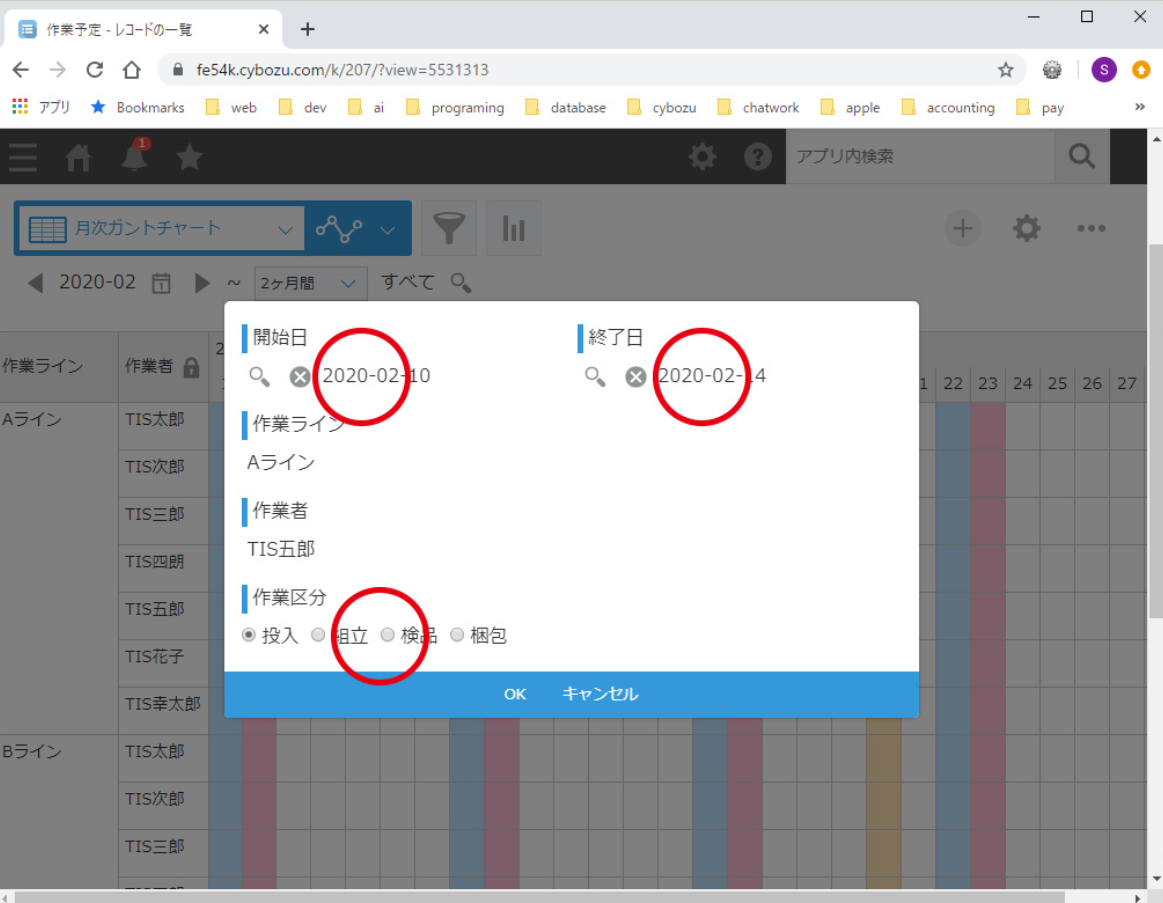
Task: Click the アプリ内検索 search field
Action: 920,157
